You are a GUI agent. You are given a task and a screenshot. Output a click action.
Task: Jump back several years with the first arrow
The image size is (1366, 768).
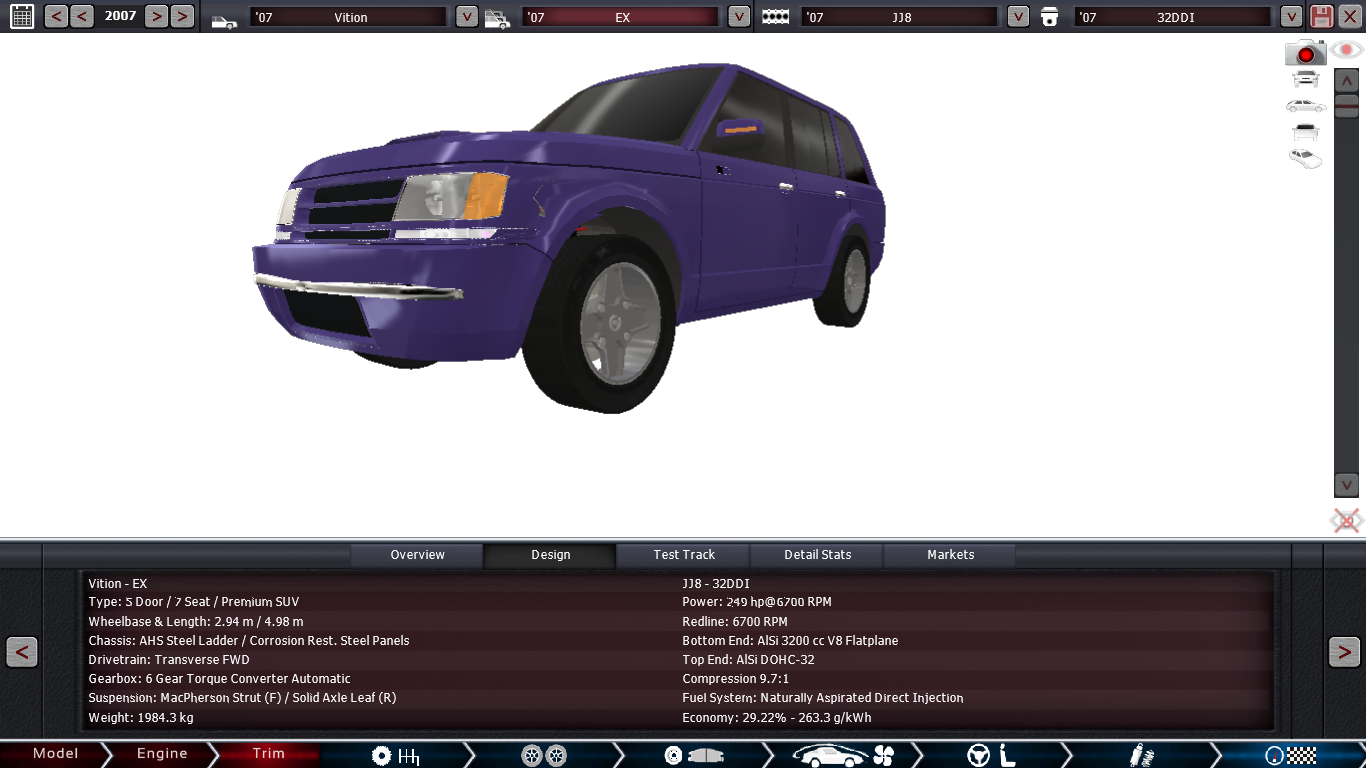tap(56, 16)
